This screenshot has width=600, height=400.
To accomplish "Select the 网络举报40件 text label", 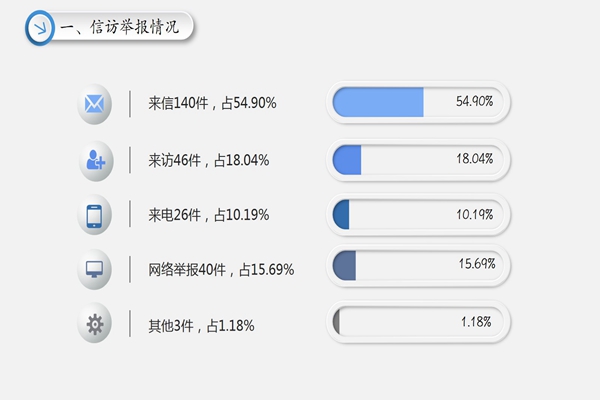I will tap(220, 270).
